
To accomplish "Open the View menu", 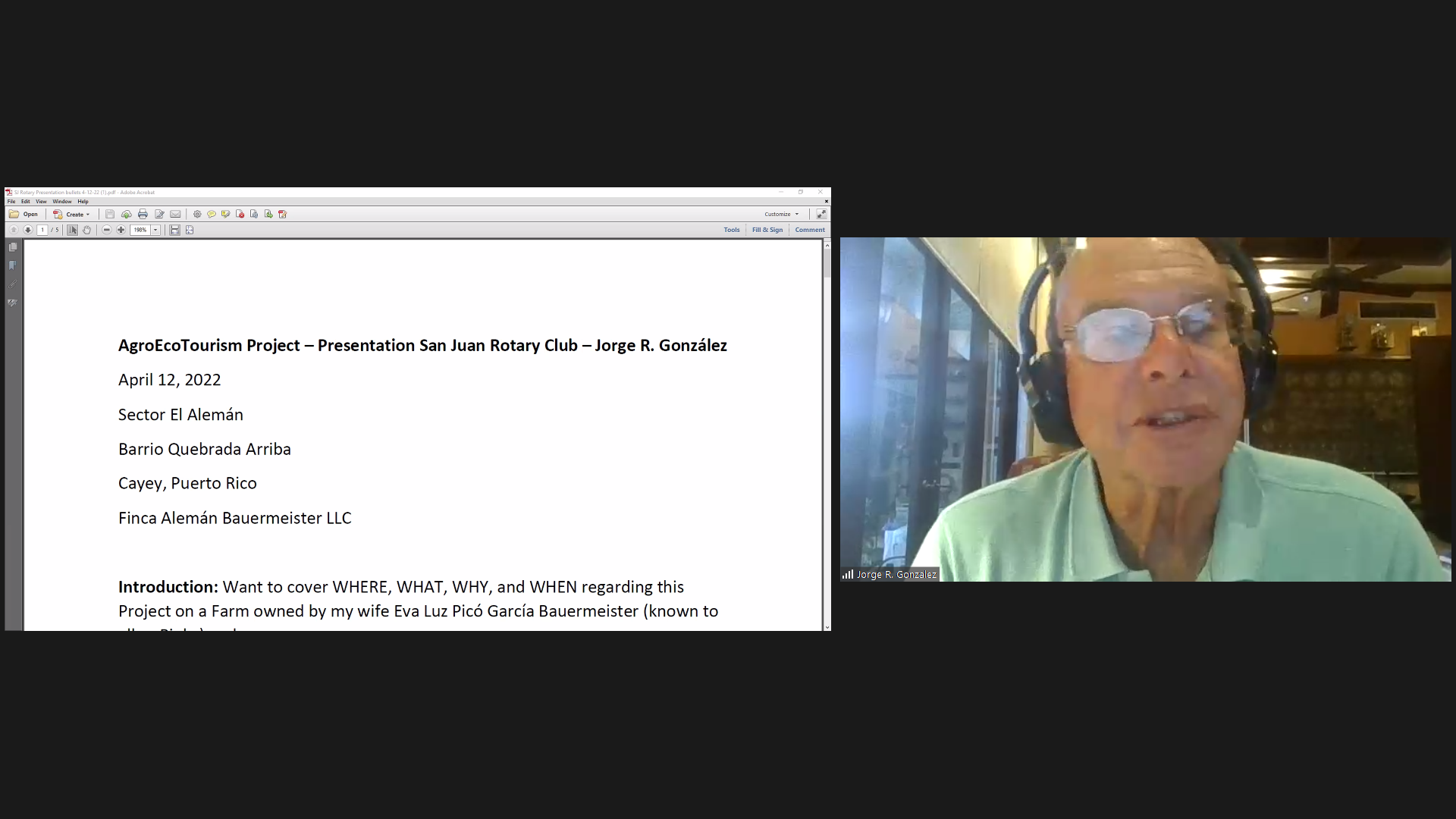I will coord(41,202).
